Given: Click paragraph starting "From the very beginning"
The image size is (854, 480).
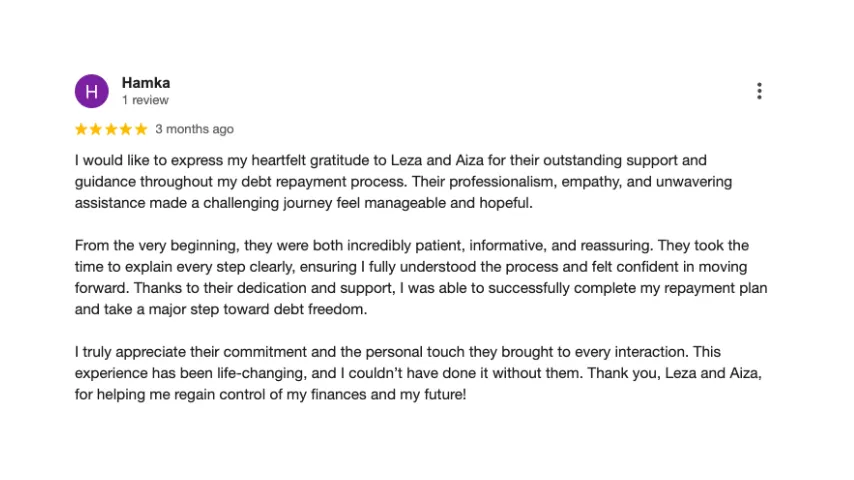Looking at the screenshot, I should tap(421, 277).
